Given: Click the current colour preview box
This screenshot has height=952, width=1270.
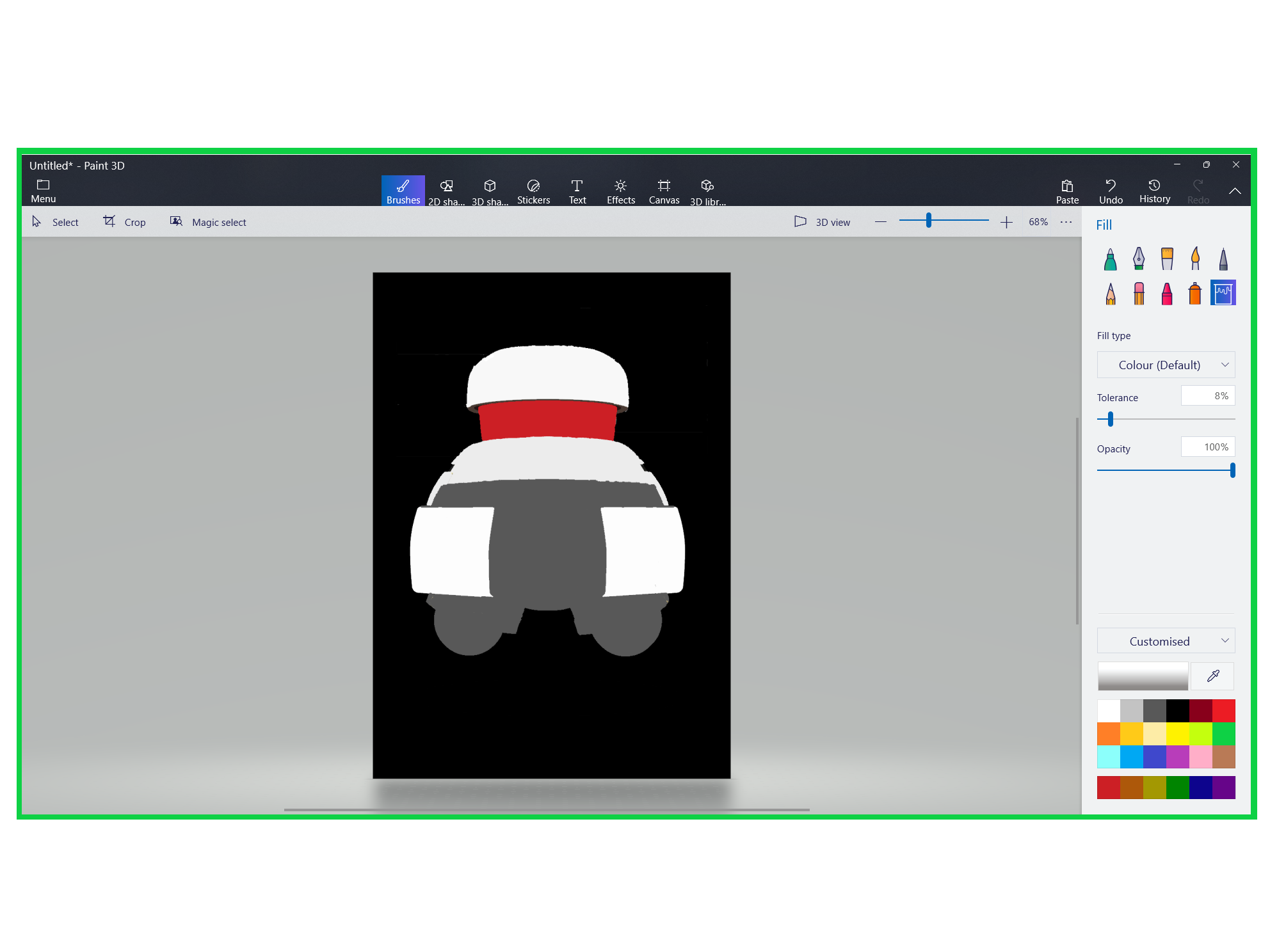Looking at the screenshot, I should pyautogui.click(x=1143, y=676).
